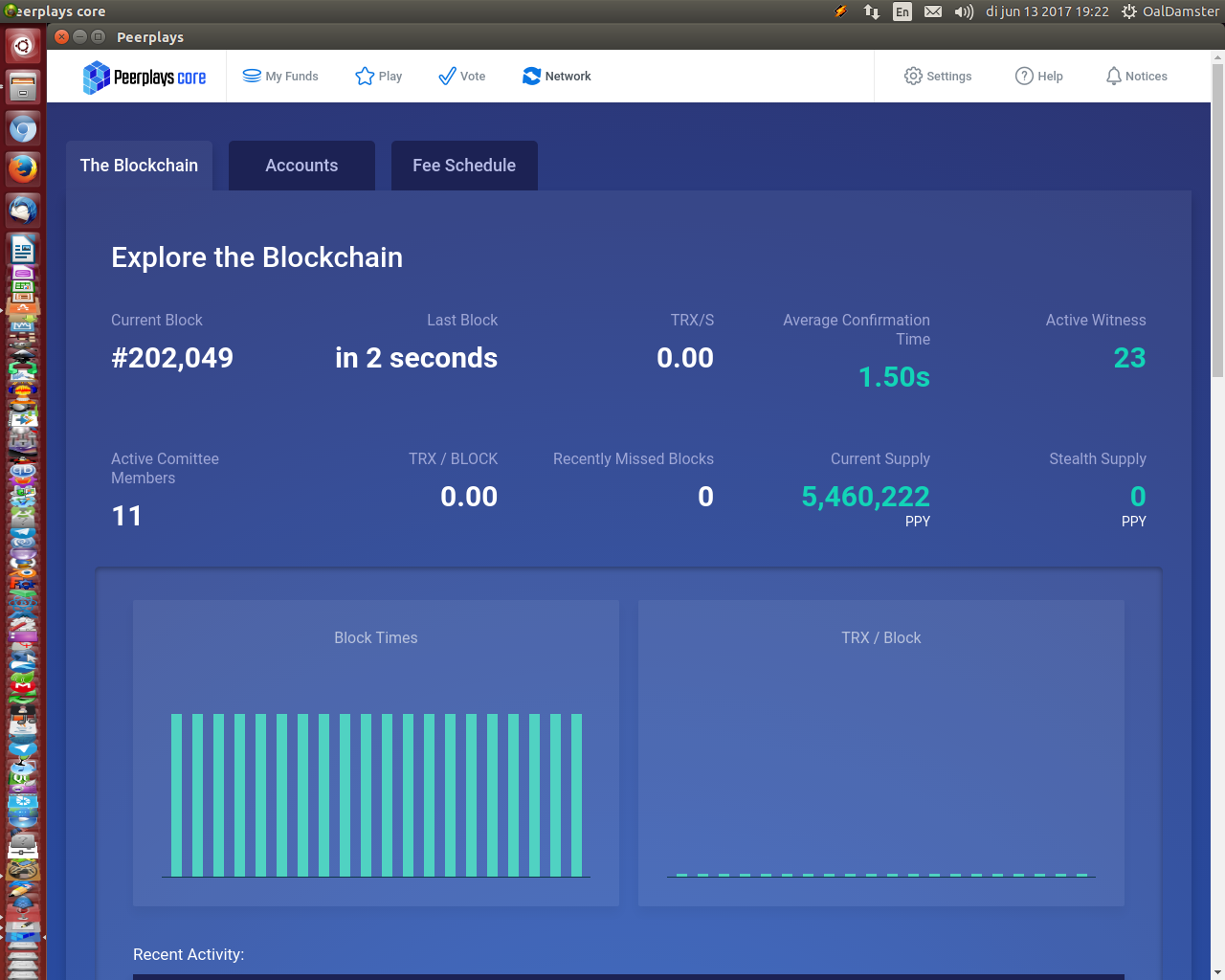Screen dimensions: 1225x980
Task: Click the Explore the Blockchain heading
Action: click(256, 257)
